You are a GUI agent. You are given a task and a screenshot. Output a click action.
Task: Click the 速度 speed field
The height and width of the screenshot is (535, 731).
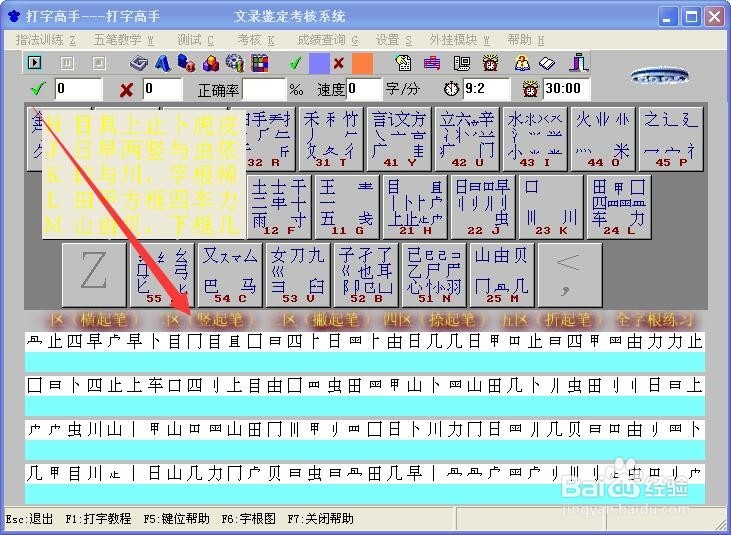(x=364, y=89)
